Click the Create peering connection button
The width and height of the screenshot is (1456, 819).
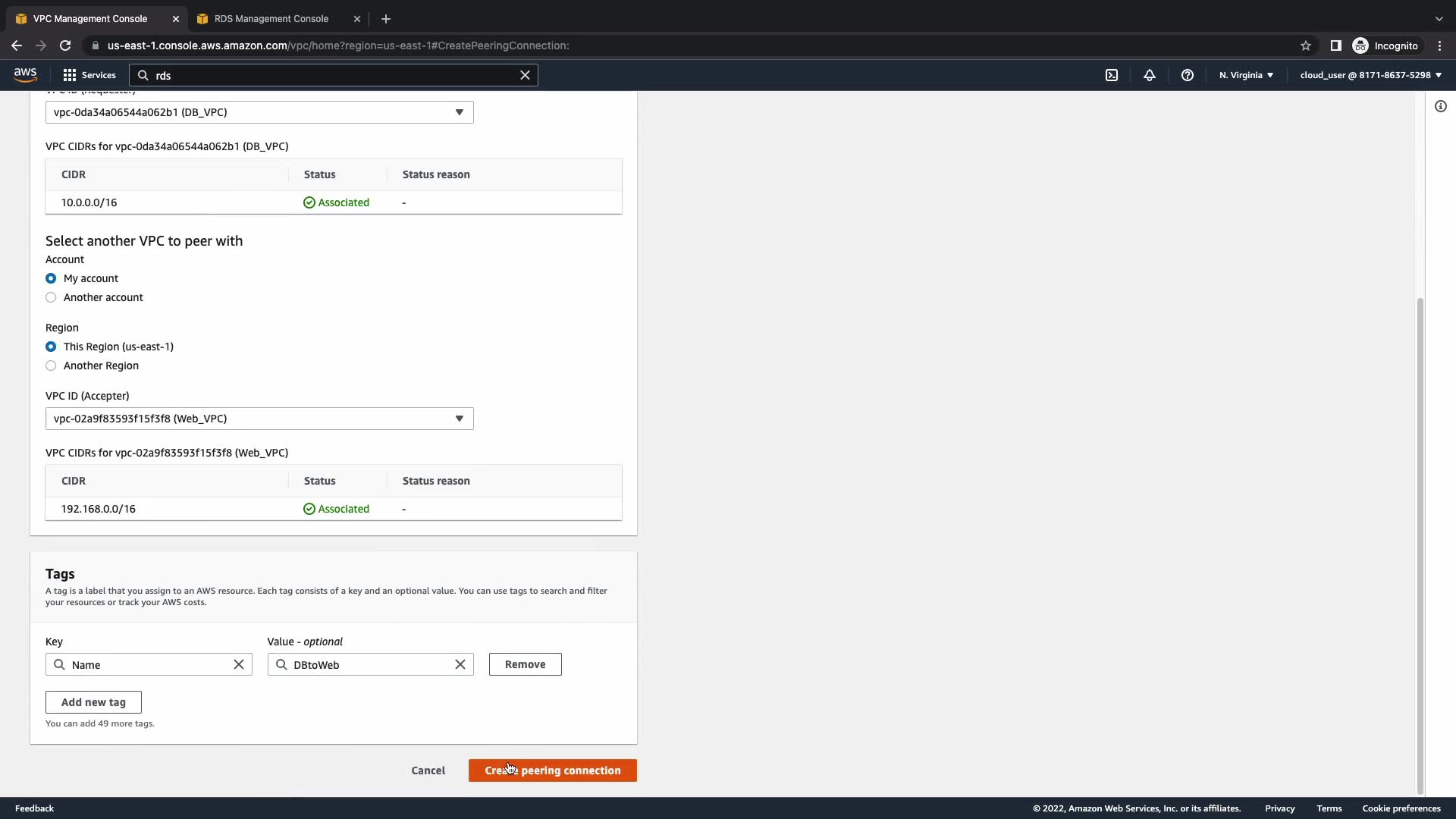[552, 770]
